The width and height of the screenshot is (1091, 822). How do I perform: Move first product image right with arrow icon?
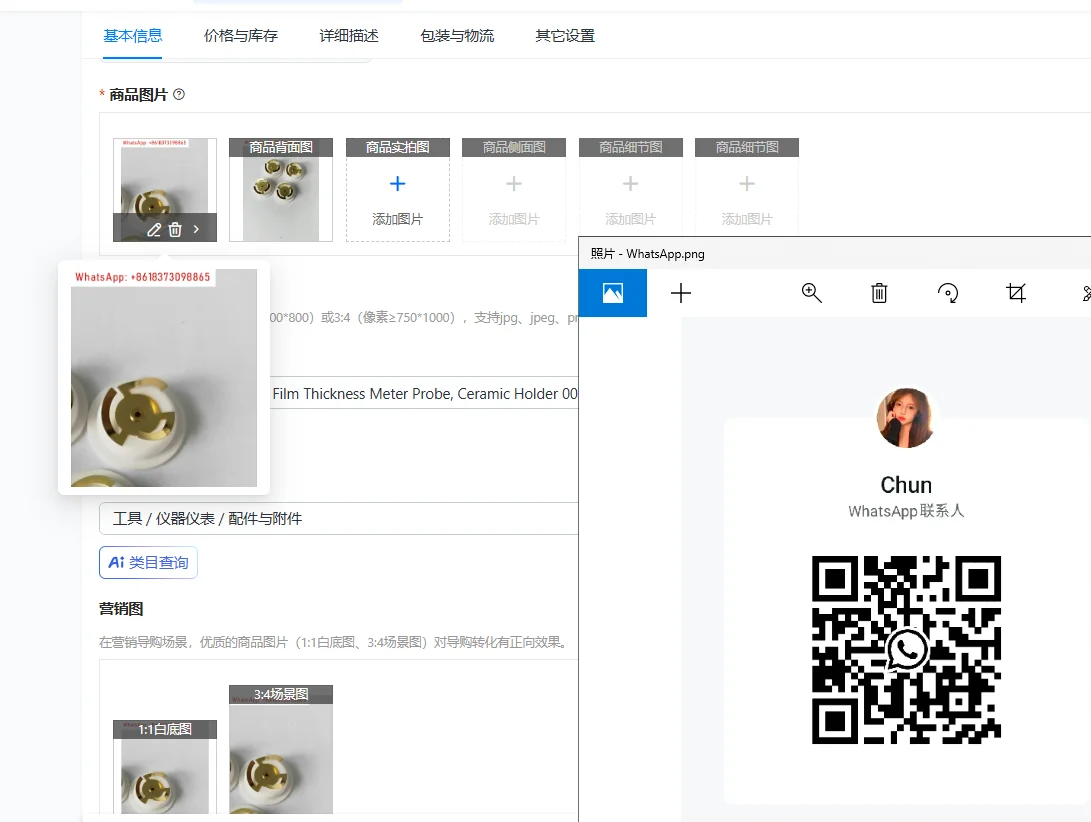[x=196, y=229]
